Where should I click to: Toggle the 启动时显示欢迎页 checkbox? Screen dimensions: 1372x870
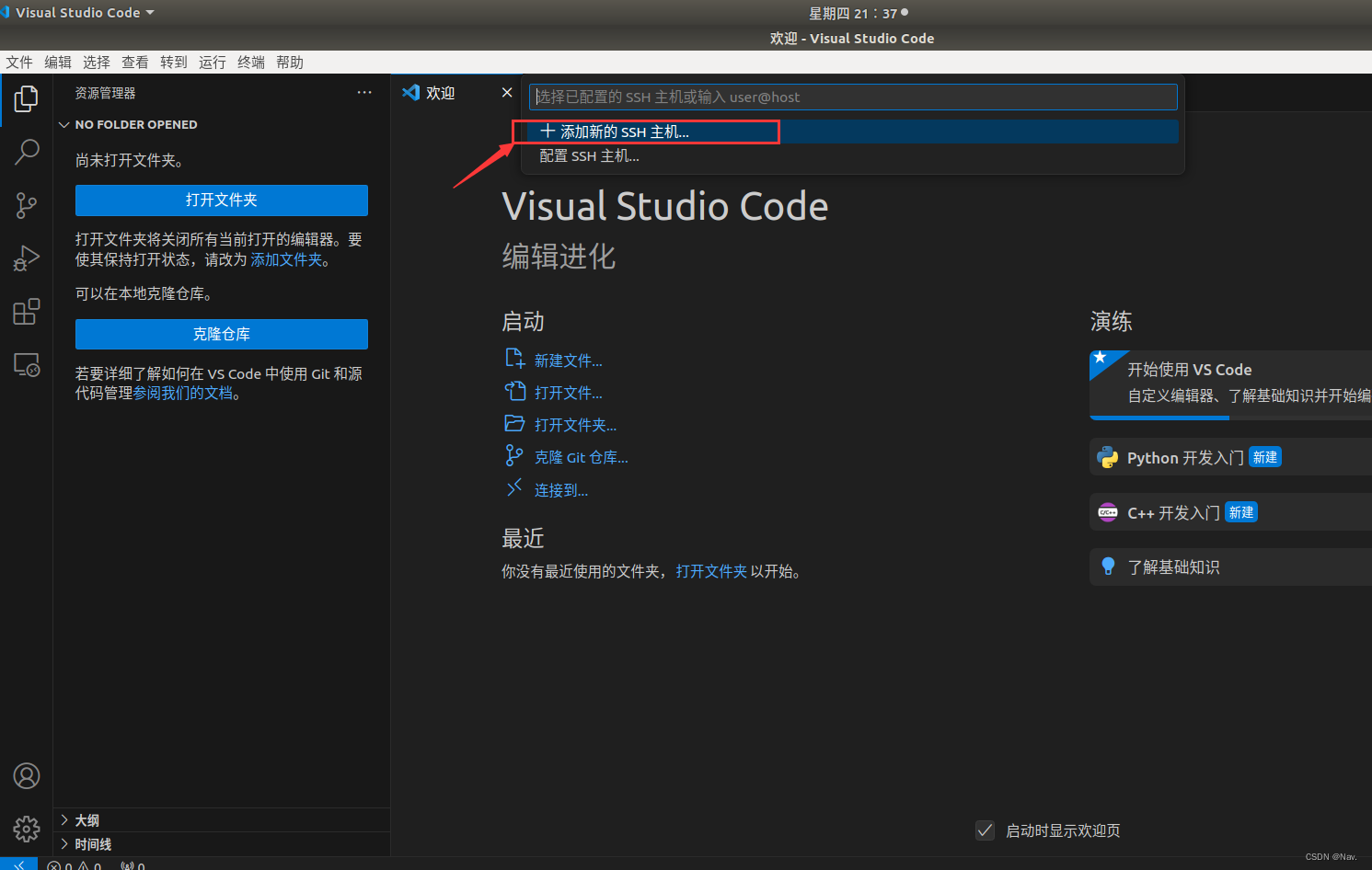click(985, 830)
